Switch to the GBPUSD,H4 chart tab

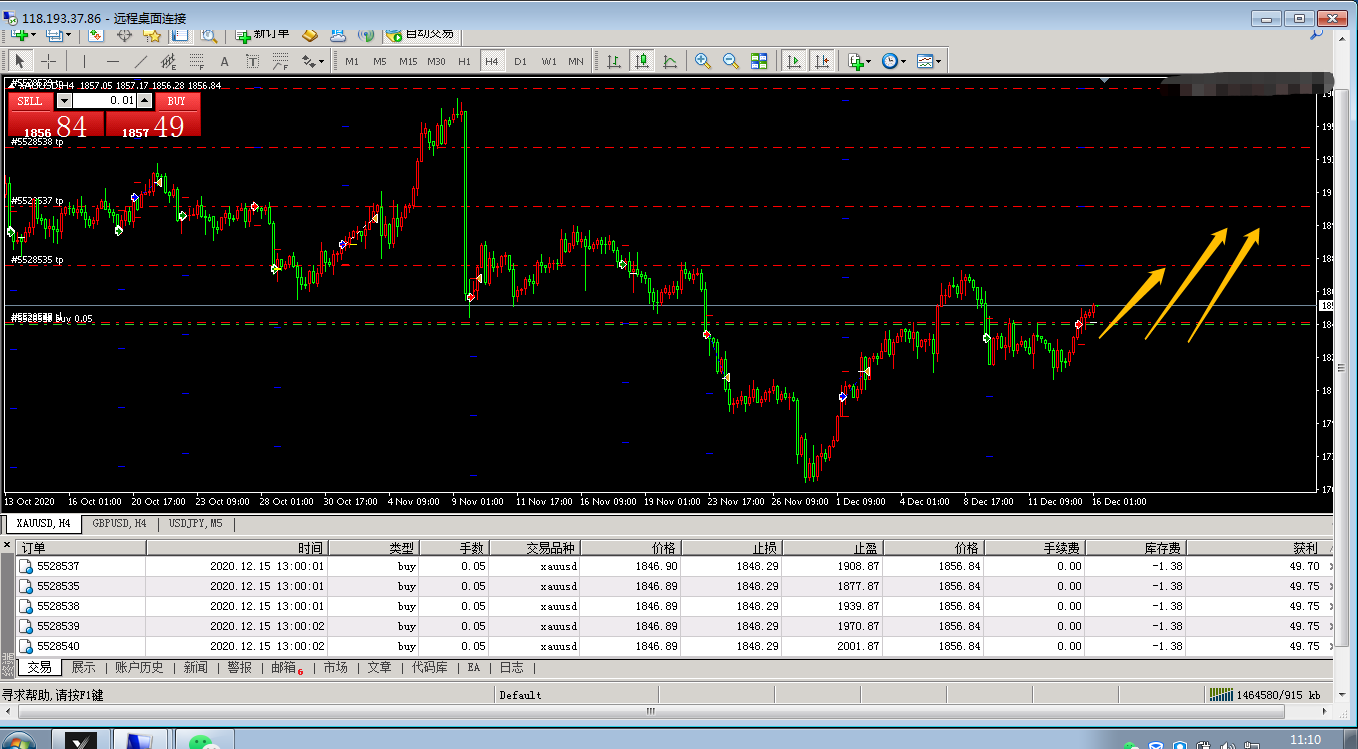pos(119,523)
